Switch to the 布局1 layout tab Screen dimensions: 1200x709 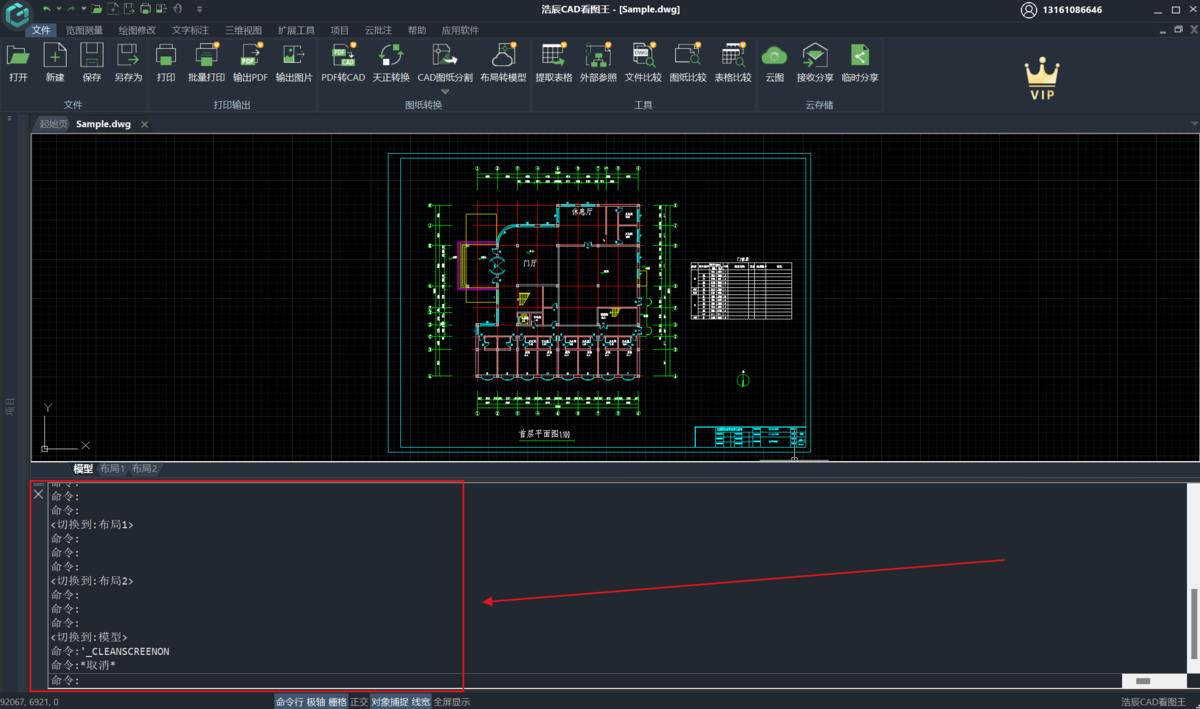coord(112,469)
